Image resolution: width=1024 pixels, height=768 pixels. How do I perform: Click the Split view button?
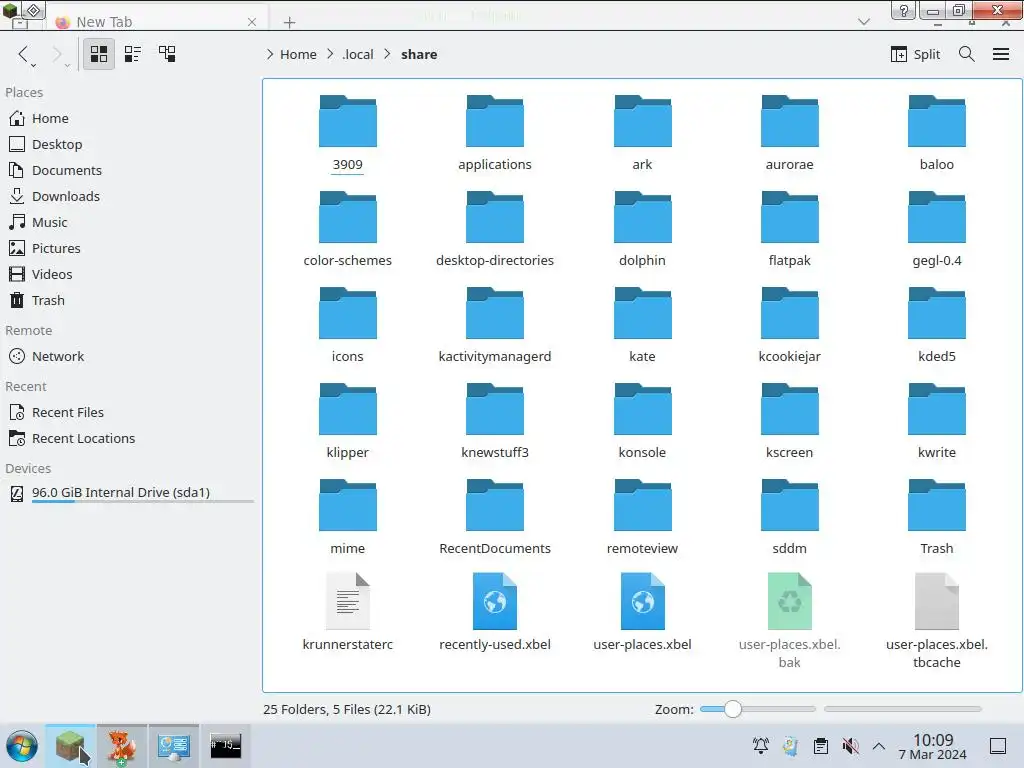click(916, 54)
